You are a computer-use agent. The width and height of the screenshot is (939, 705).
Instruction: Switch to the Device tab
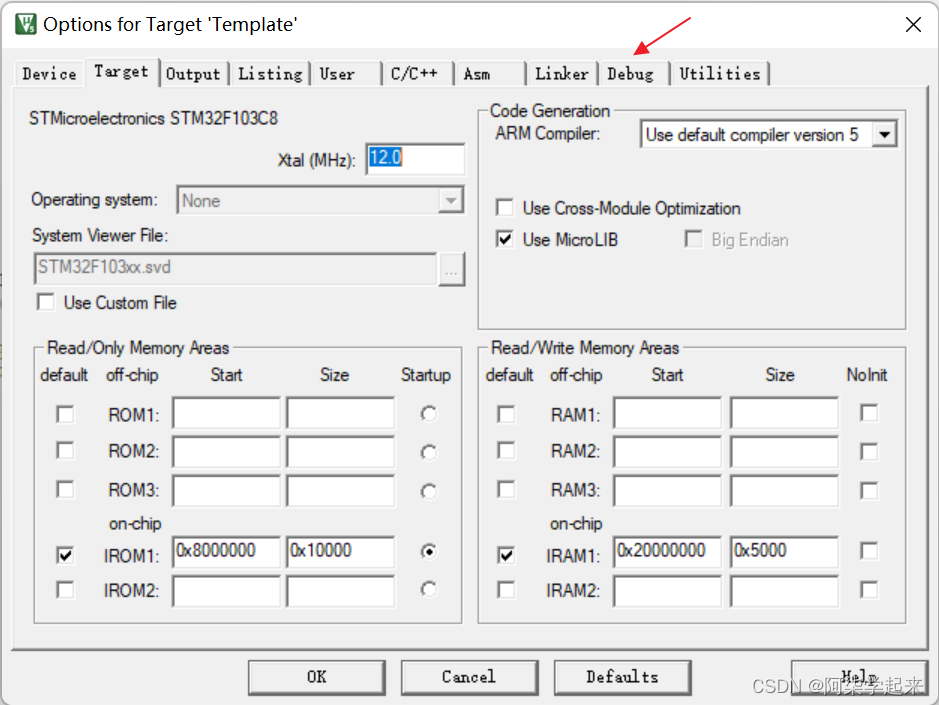coord(49,74)
